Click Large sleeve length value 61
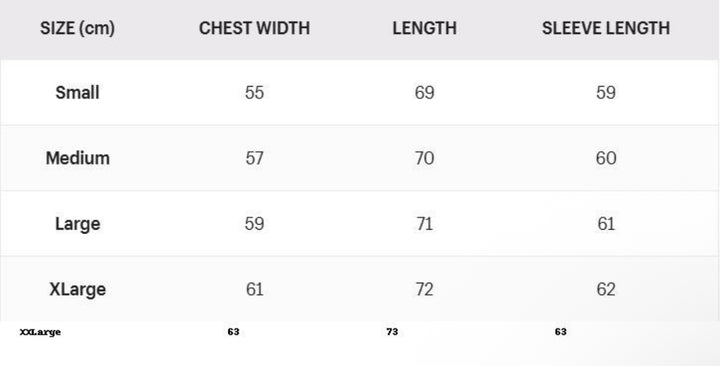This screenshot has height=366, width=720. tap(606, 224)
